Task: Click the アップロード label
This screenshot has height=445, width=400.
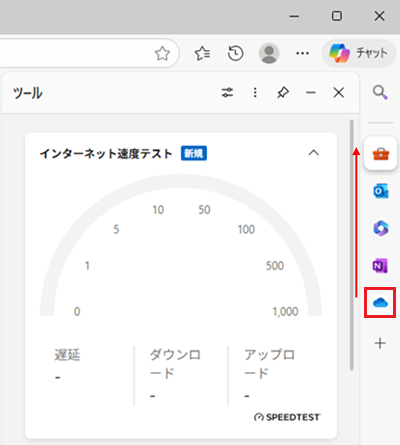Action: pos(269,364)
